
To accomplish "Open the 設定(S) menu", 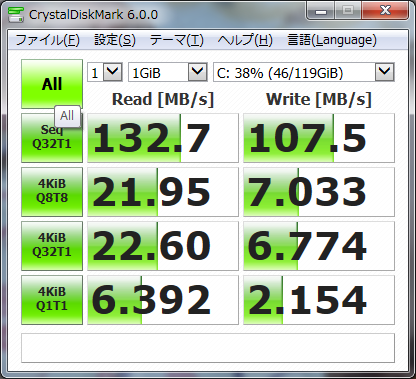I will [x=115, y=40].
